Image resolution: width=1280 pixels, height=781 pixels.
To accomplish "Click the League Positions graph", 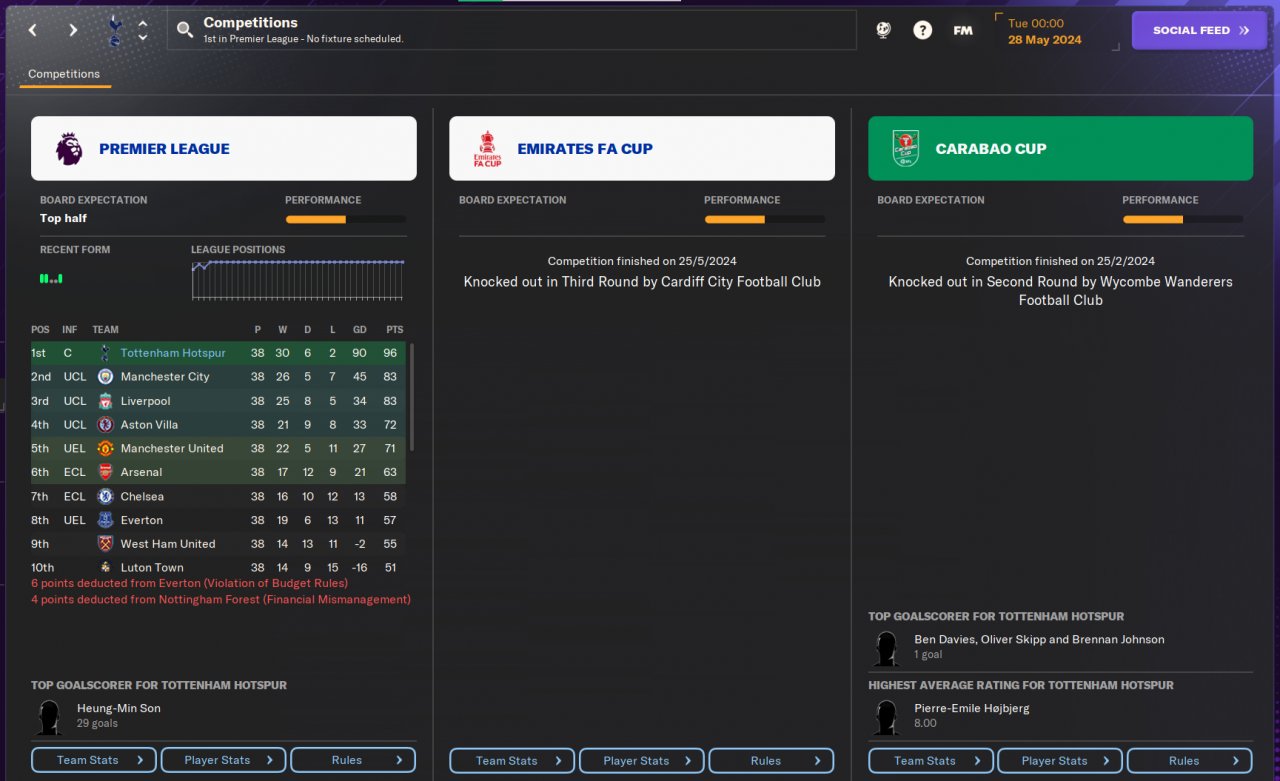I will click(x=298, y=280).
